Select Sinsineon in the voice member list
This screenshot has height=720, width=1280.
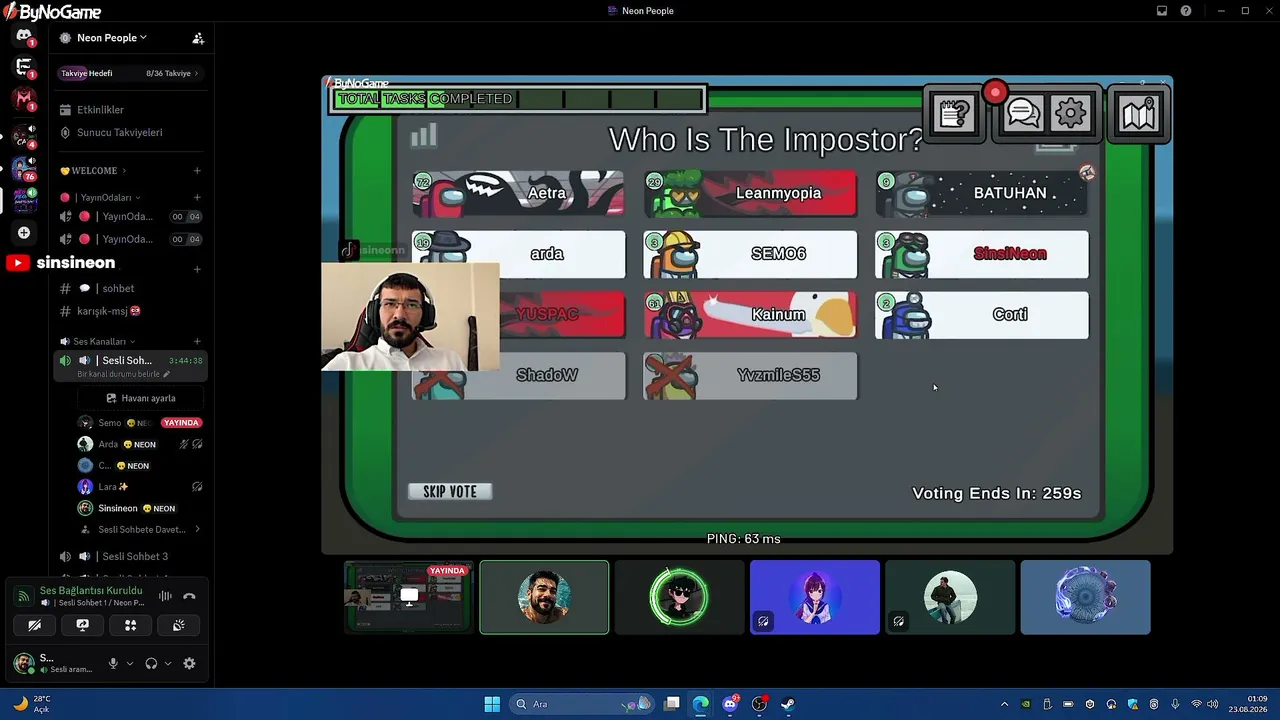click(x=140, y=508)
